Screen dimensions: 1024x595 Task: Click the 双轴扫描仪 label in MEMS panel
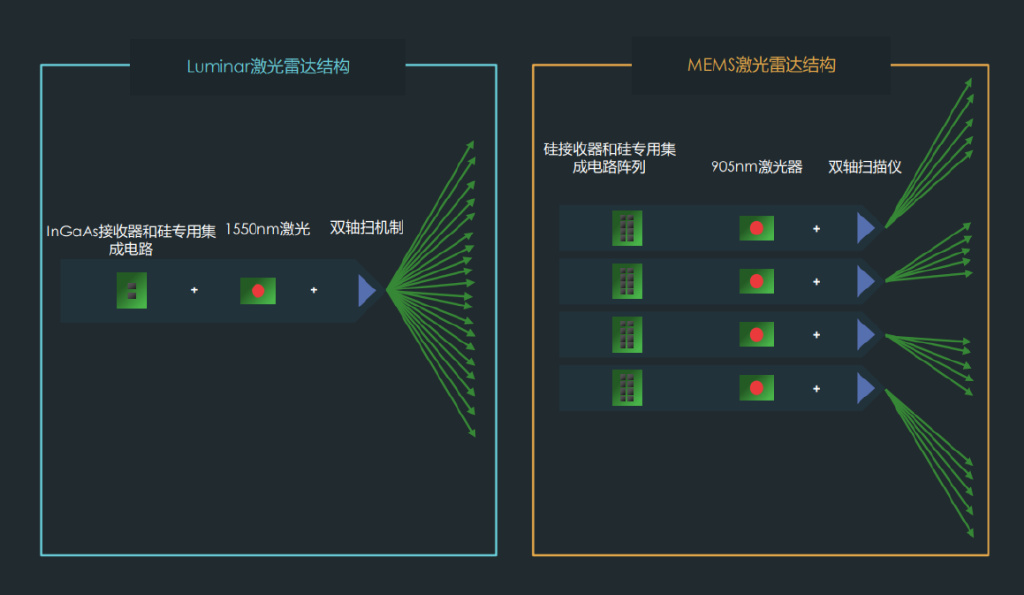tap(865, 167)
